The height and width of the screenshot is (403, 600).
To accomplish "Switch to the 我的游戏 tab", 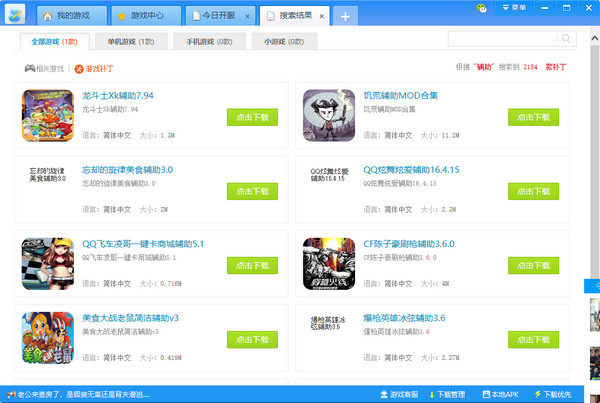I will click(70, 17).
